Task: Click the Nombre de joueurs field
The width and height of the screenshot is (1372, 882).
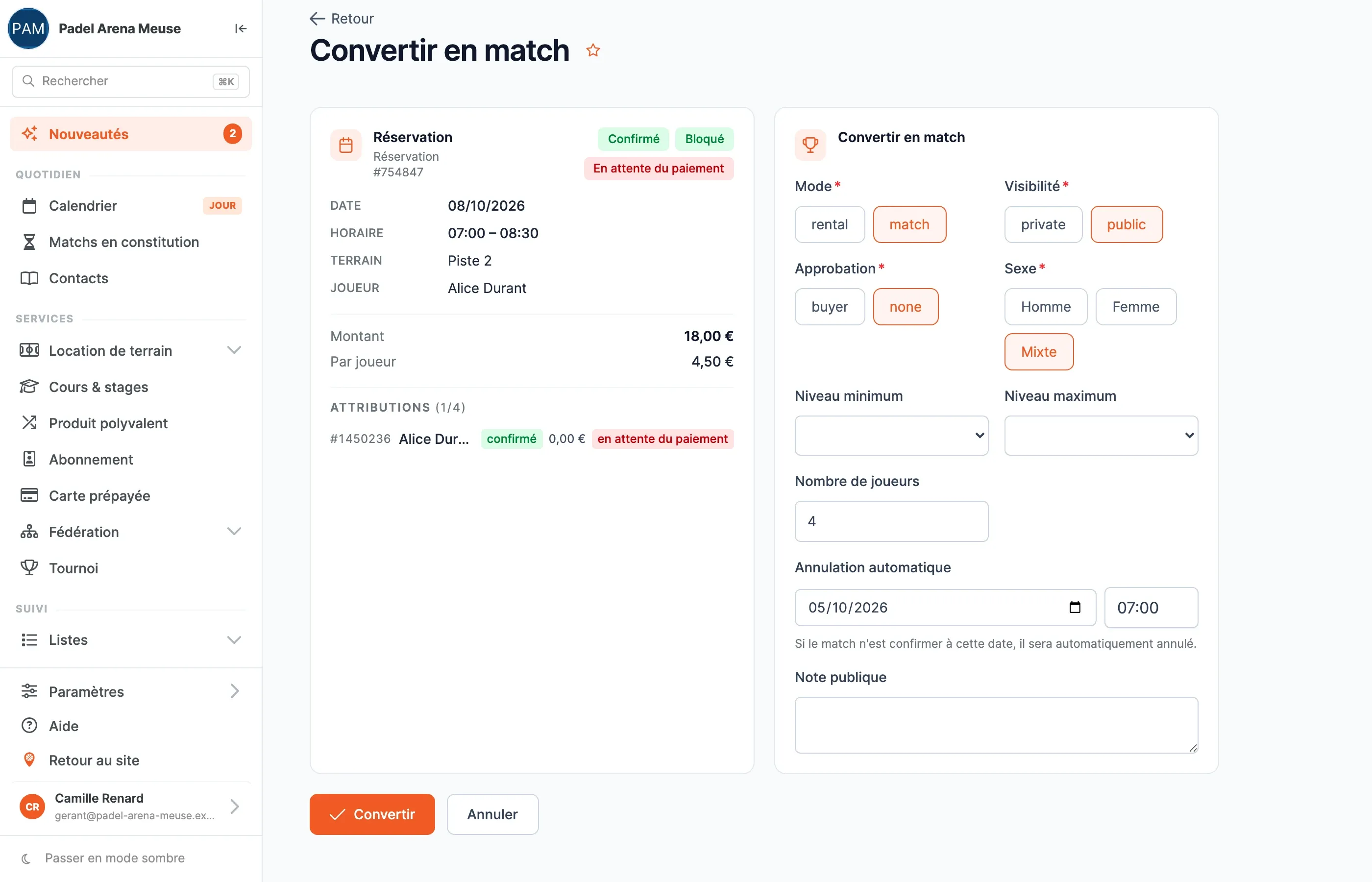Action: pos(891,521)
